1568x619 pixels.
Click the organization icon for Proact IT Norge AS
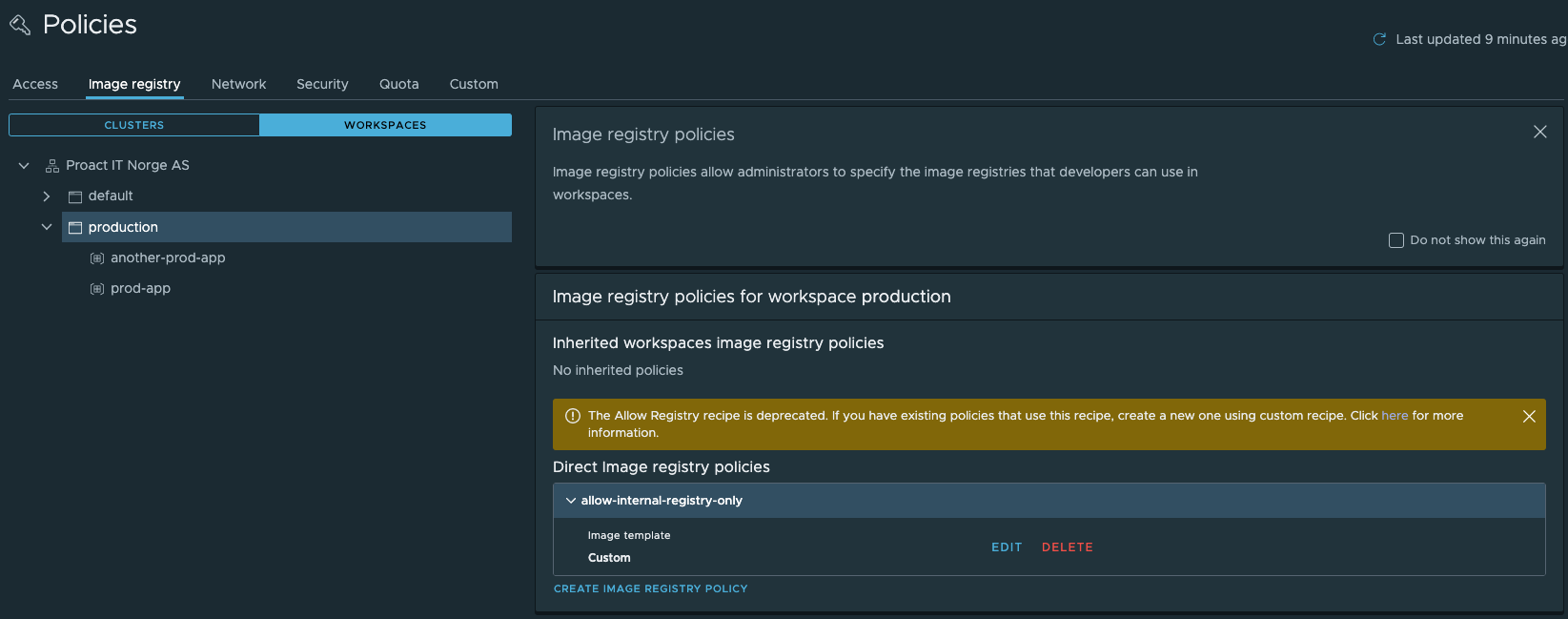(x=52, y=166)
